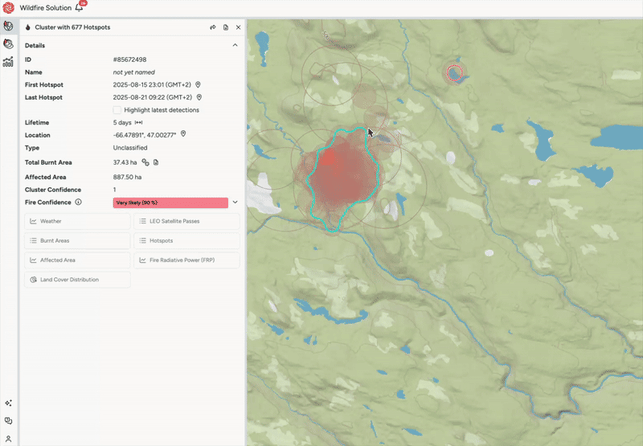Click the Wildfire Solution app title
Image resolution: width=643 pixels, height=446 pixels.
[46, 8]
